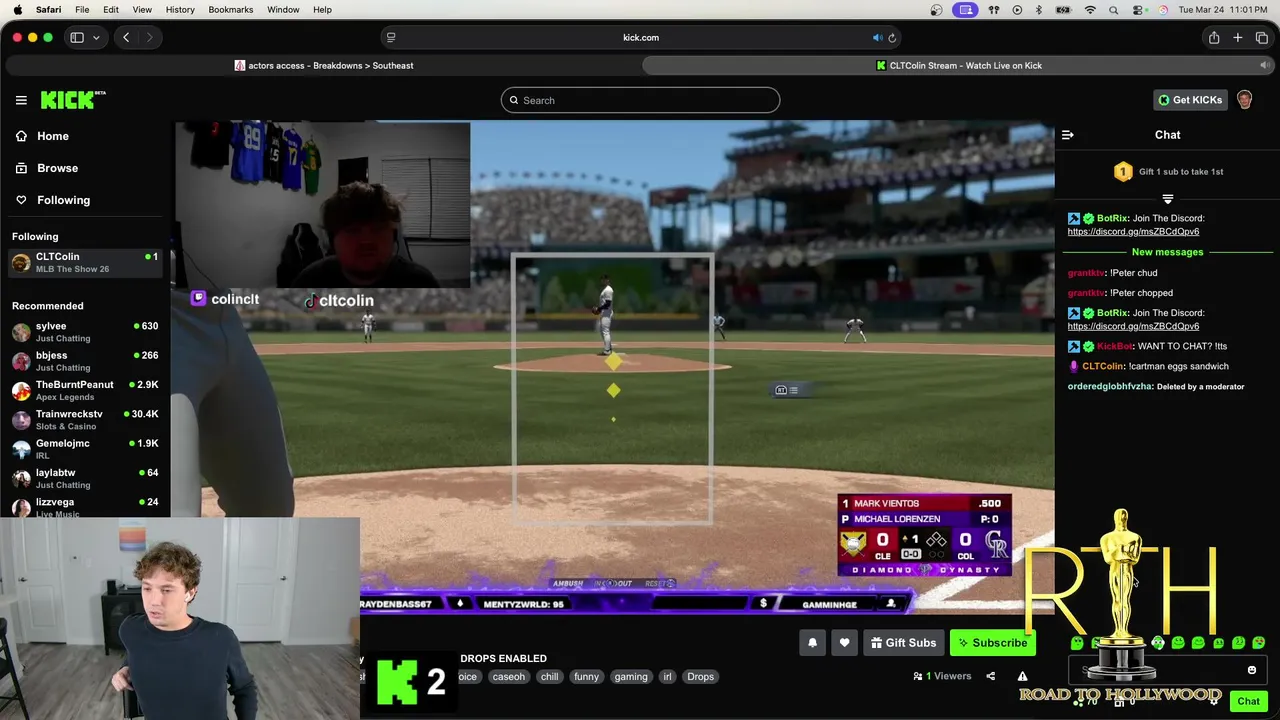Click sylvee's channel avatar
Viewport: 1280px width, 720px height.
(x=21, y=332)
